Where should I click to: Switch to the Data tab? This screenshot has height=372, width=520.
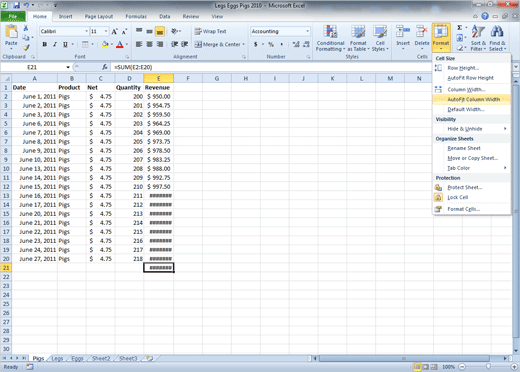pyautogui.click(x=165, y=16)
